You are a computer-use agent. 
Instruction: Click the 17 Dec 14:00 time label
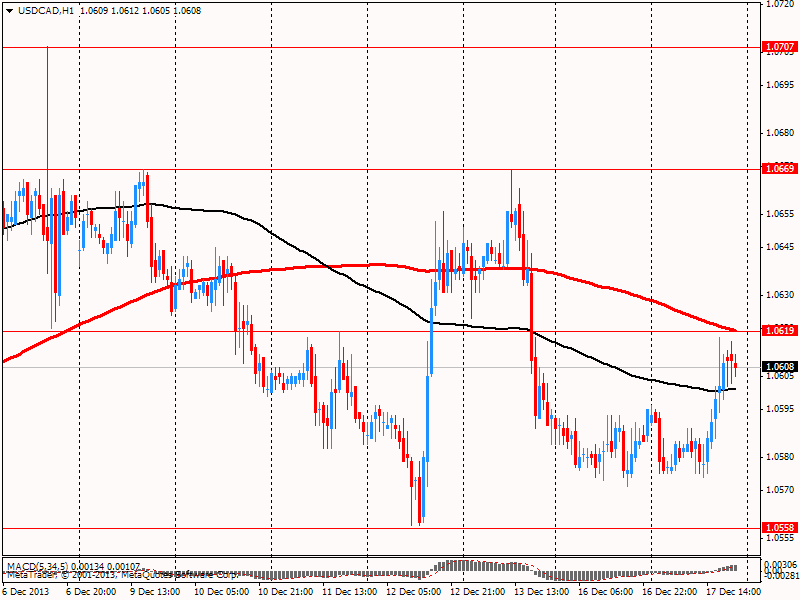click(x=733, y=591)
